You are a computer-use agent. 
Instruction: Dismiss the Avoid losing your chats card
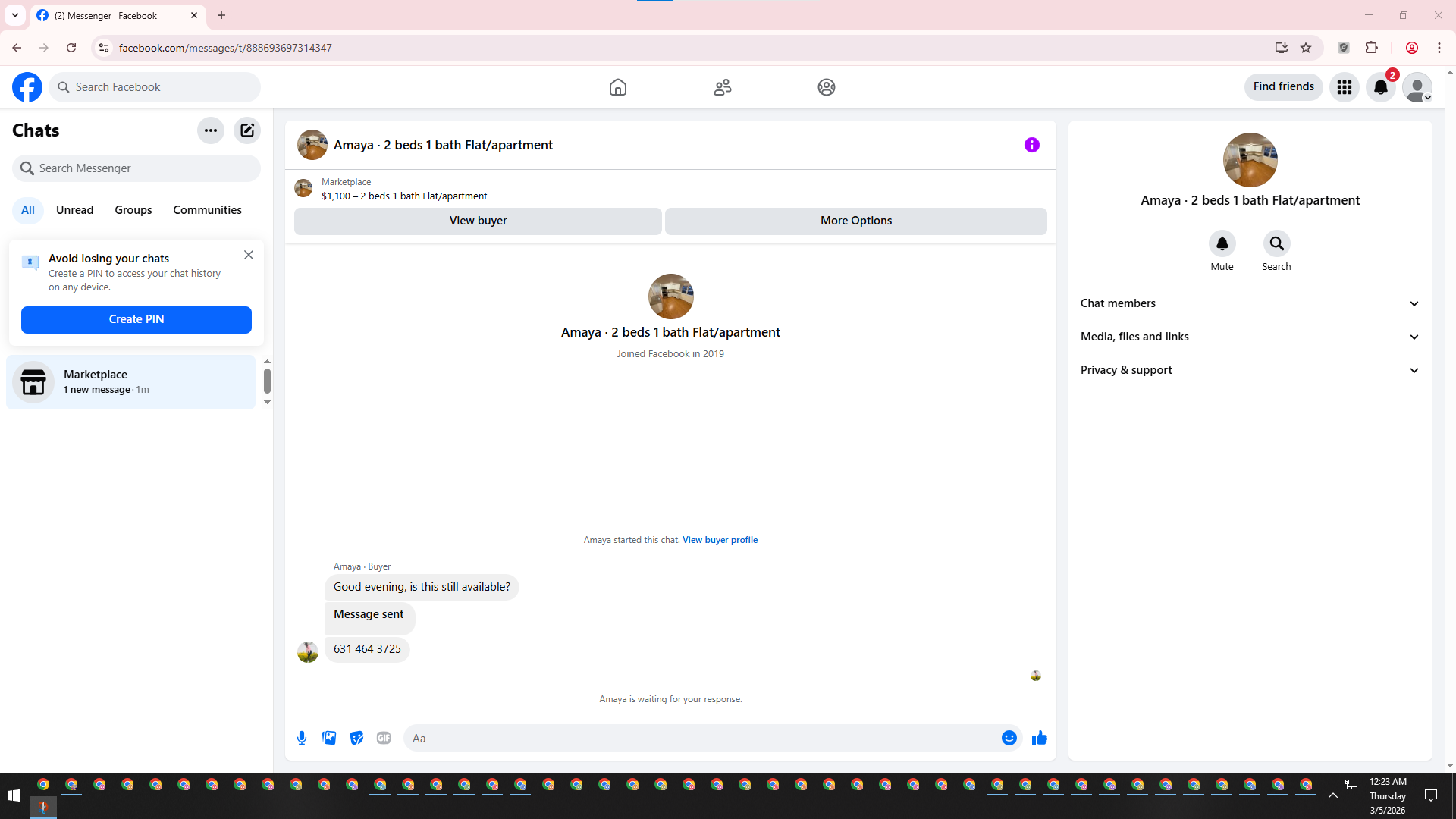pos(249,256)
